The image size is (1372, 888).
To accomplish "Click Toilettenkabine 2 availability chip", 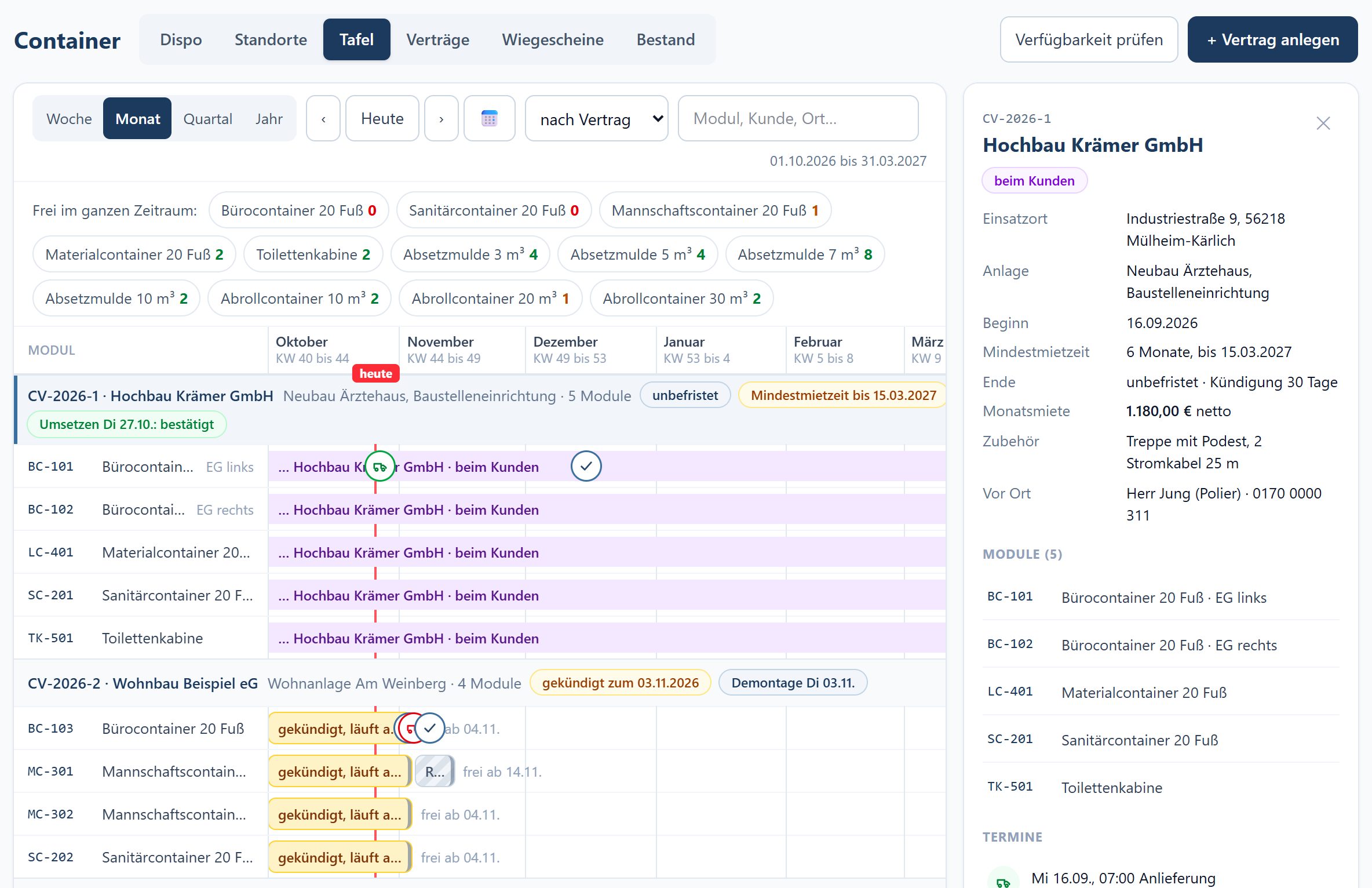I will click(x=313, y=254).
